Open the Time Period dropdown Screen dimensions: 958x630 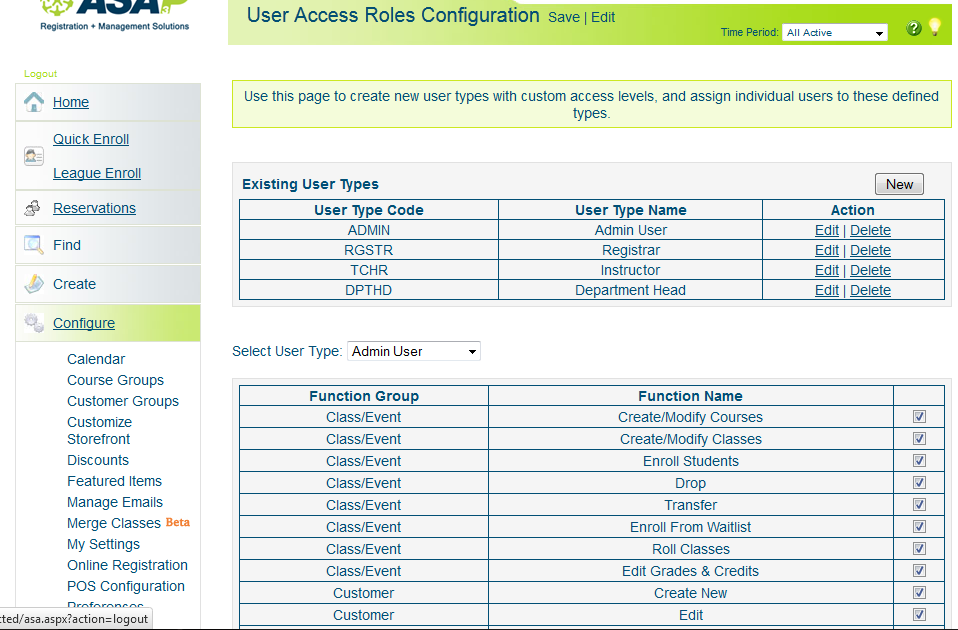[x=835, y=32]
